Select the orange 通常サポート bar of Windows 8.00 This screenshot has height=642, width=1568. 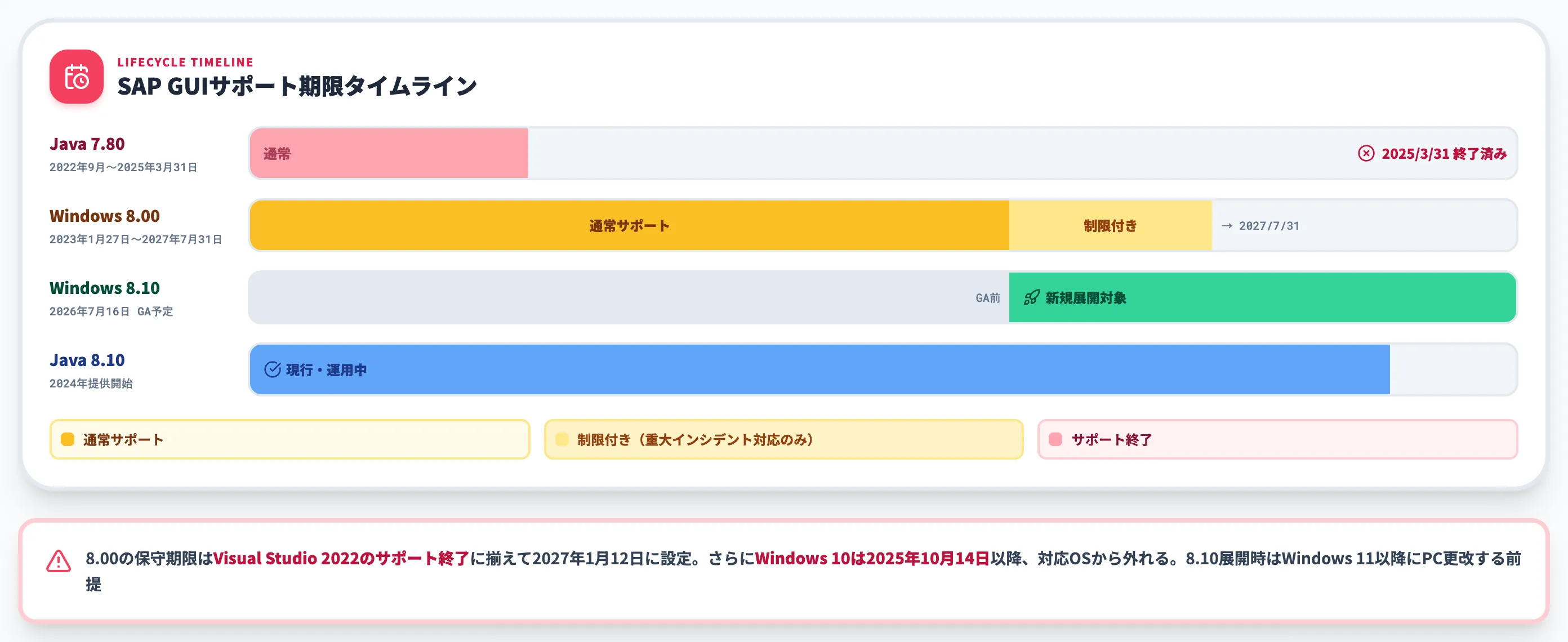tap(629, 225)
